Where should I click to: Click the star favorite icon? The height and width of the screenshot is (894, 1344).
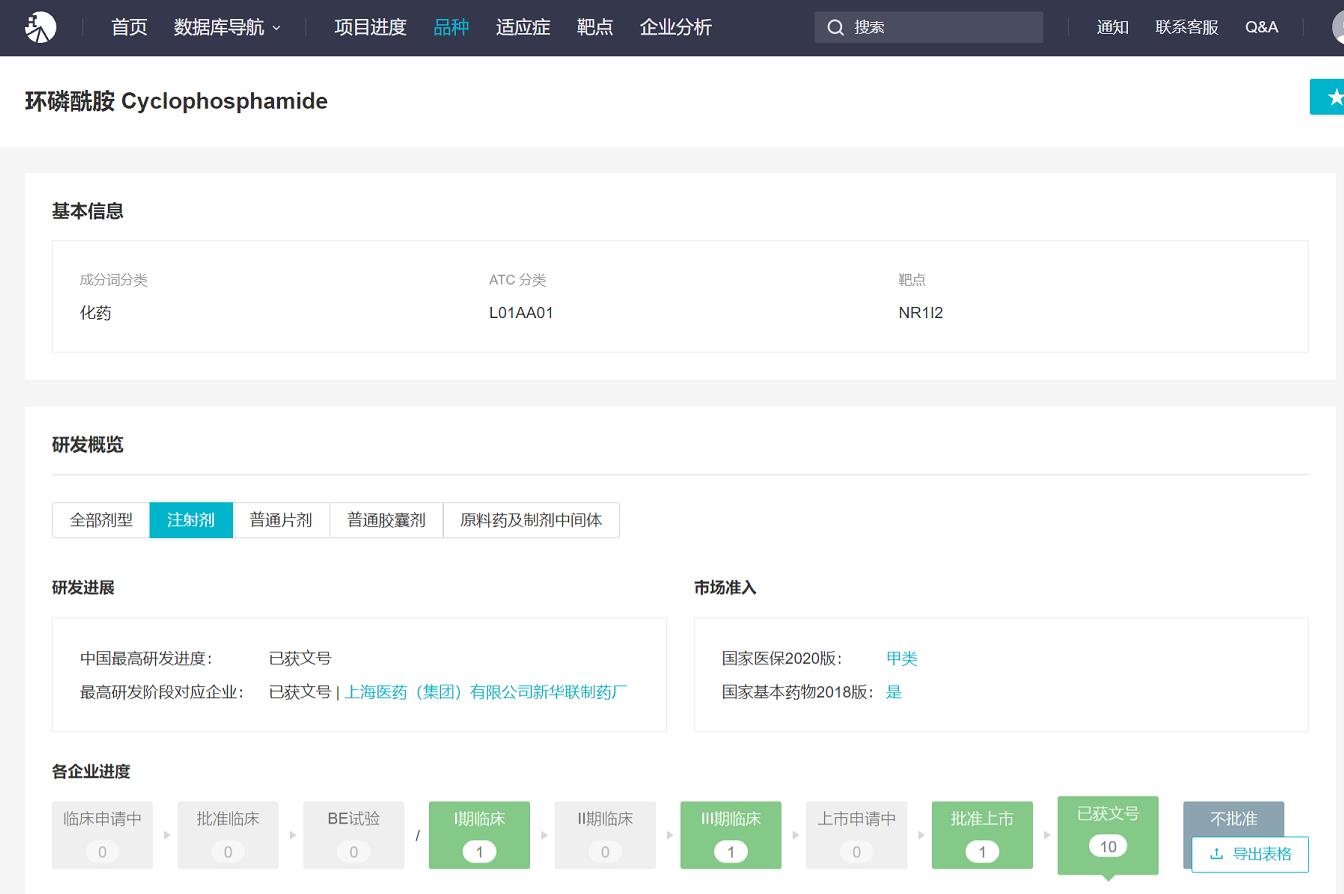click(x=1334, y=97)
